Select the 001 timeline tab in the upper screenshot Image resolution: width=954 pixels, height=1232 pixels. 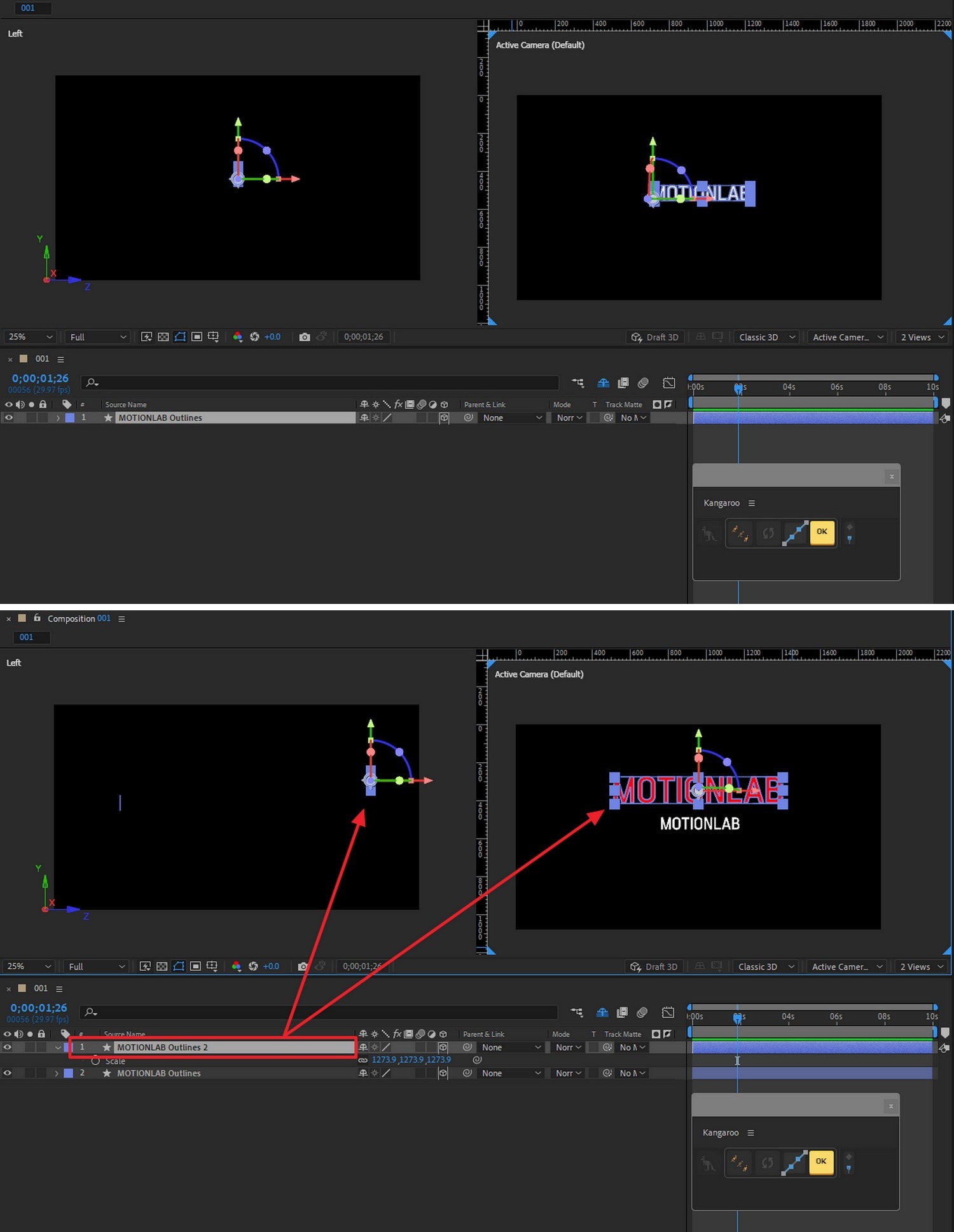42,359
